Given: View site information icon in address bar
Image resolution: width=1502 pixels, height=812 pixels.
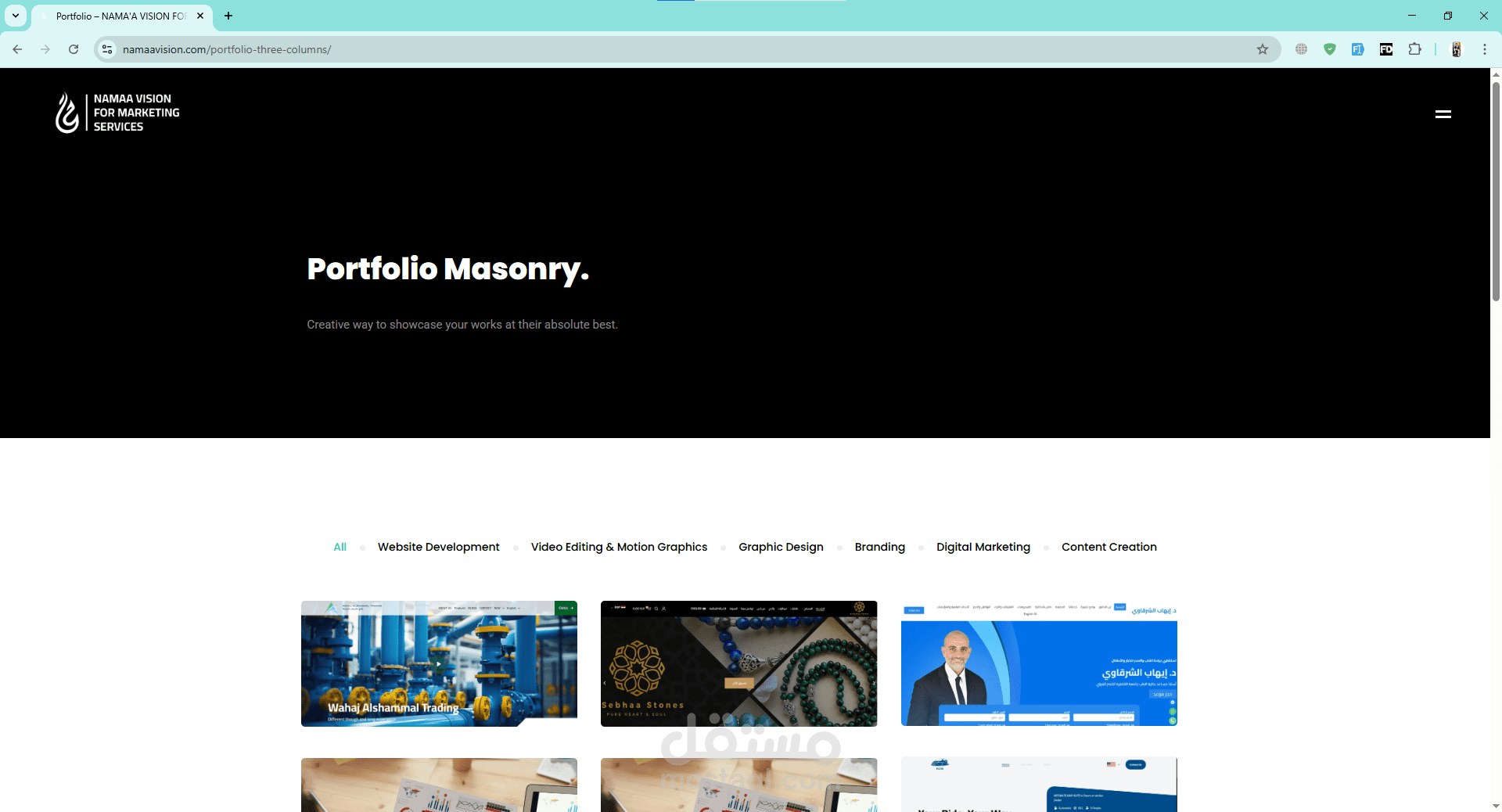Looking at the screenshot, I should point(107,49).
